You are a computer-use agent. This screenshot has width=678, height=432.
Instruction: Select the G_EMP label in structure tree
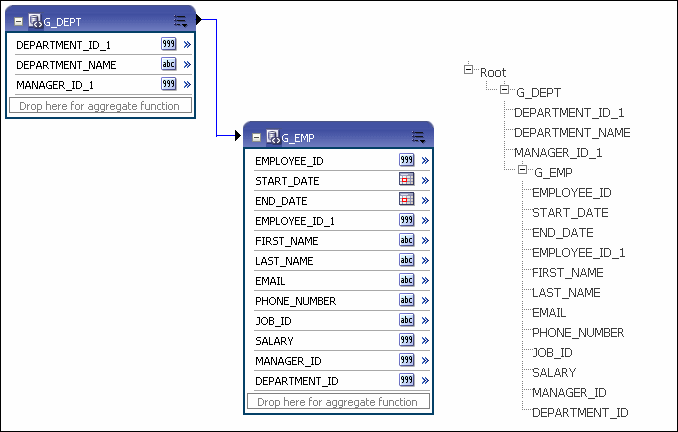pos(553,173)
